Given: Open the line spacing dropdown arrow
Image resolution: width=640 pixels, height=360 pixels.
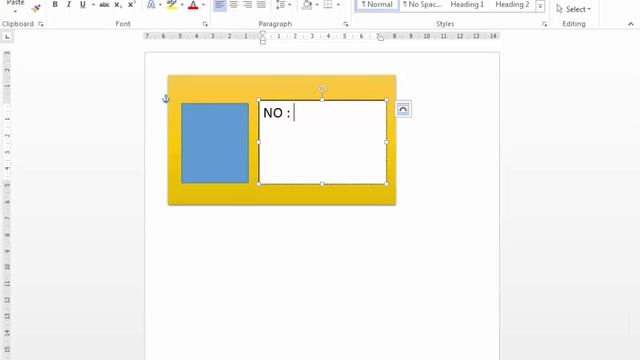Looking at the screenshot, I should (290, 5).
